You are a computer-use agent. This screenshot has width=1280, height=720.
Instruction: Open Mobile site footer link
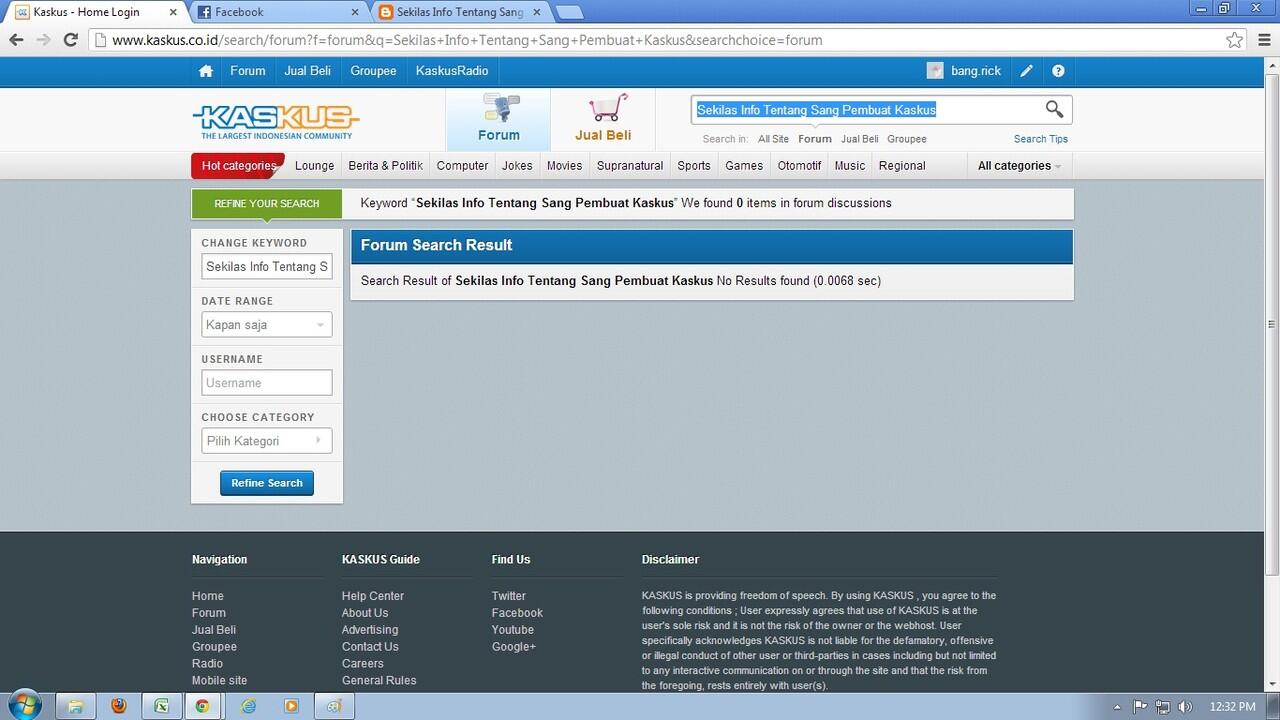(x=219, y=681)
